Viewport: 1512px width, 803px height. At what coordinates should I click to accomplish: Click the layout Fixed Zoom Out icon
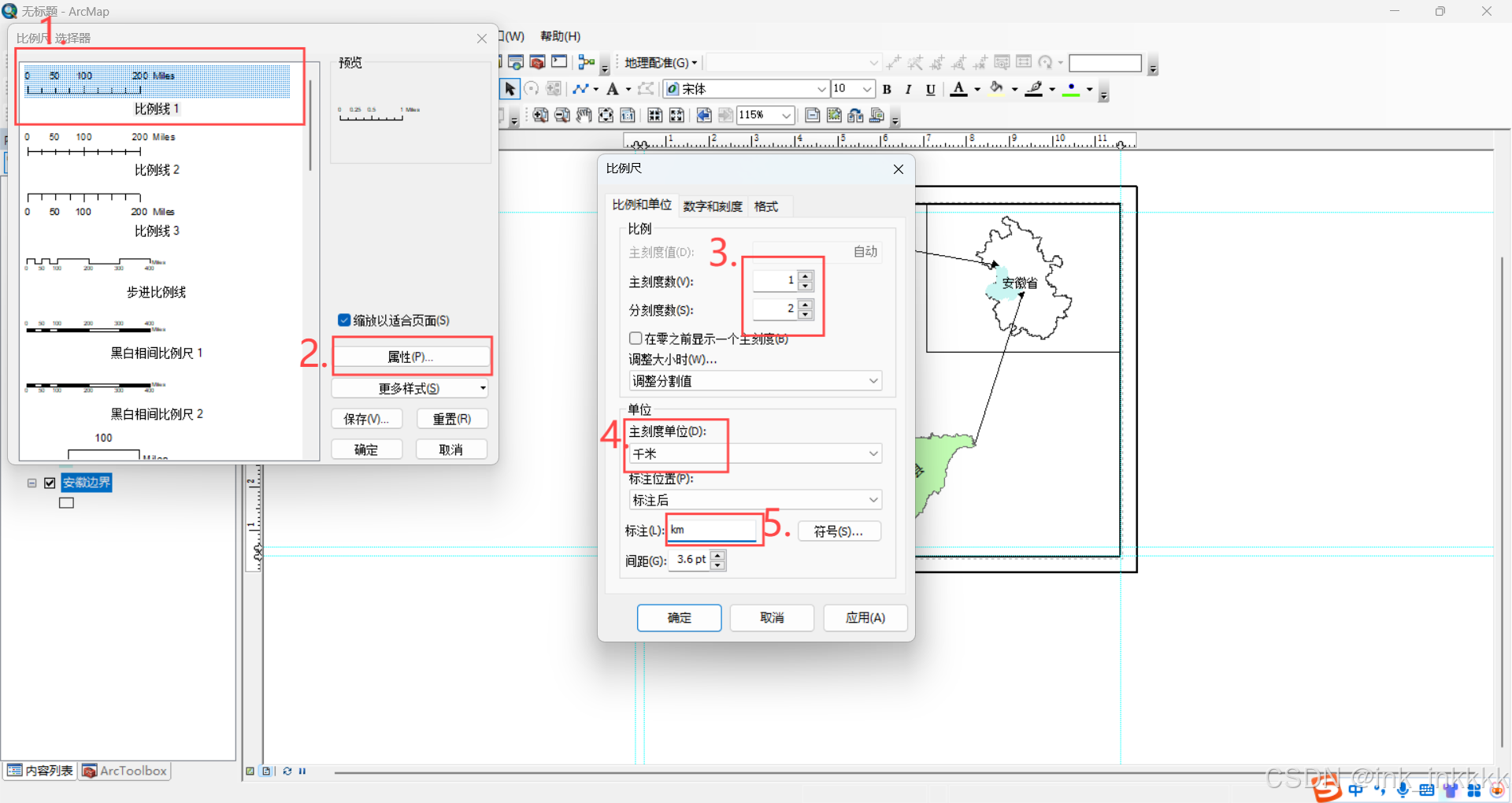tap(676, 116)
